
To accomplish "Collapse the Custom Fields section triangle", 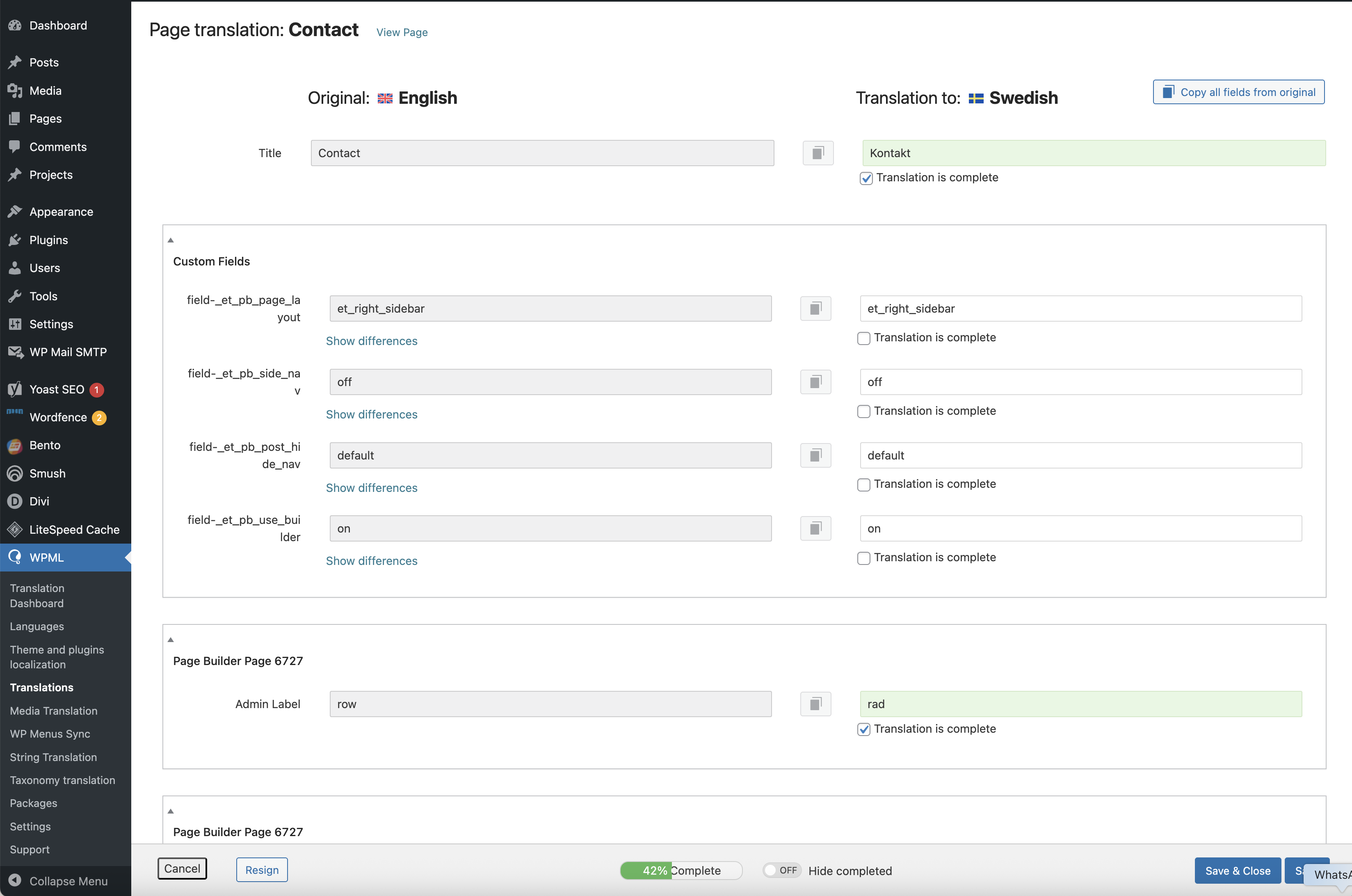I will [x=170, y=240].
